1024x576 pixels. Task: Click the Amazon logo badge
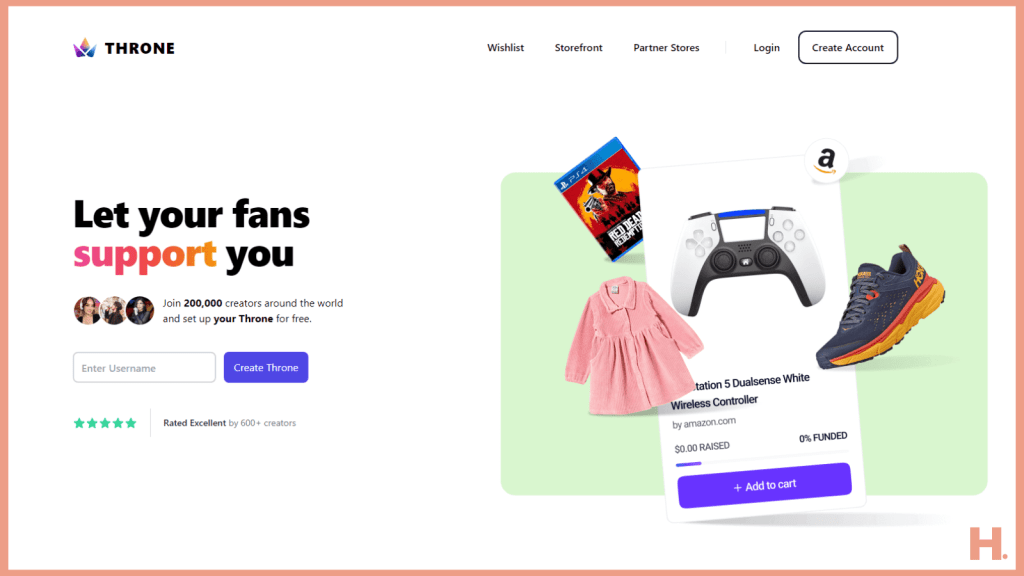tap(826, 161)
